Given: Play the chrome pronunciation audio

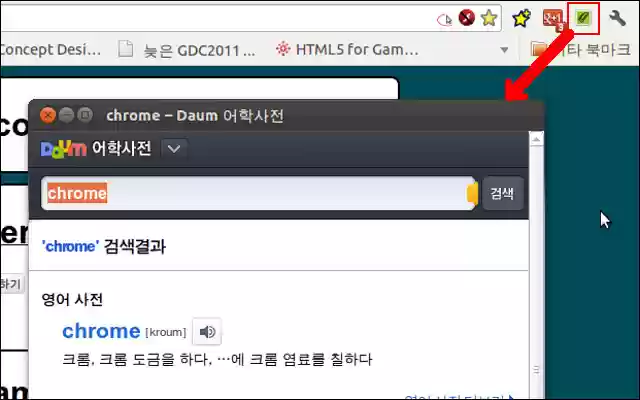Looking at the screenshot, I should (x=207, y=332).
